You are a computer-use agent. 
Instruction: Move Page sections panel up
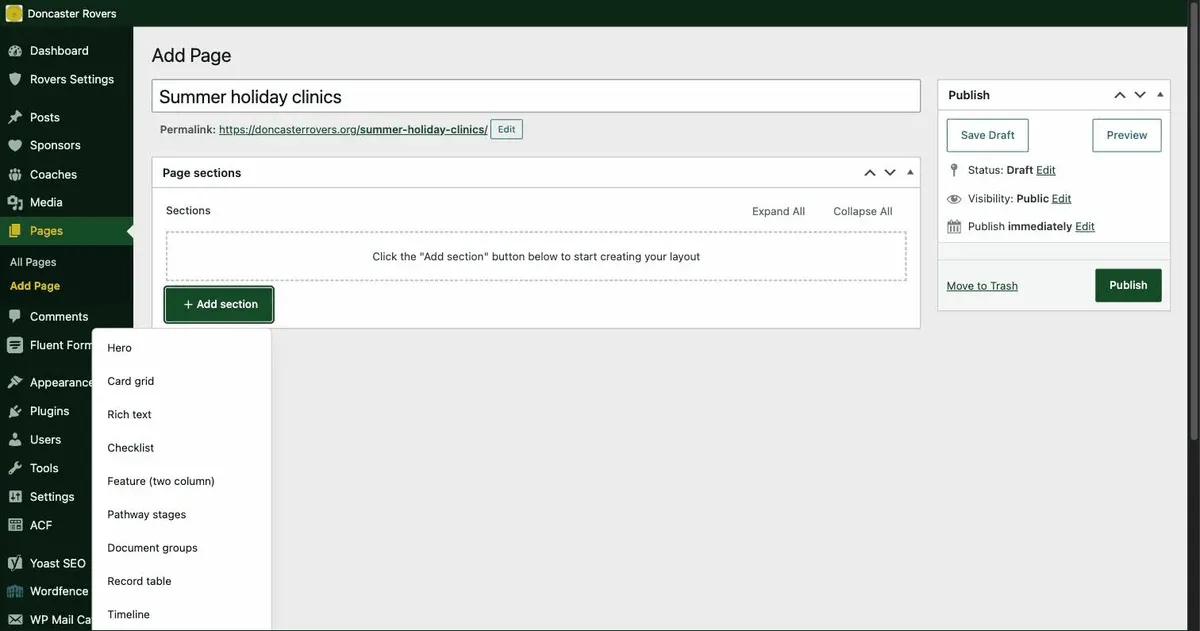(x=870, y=173)
